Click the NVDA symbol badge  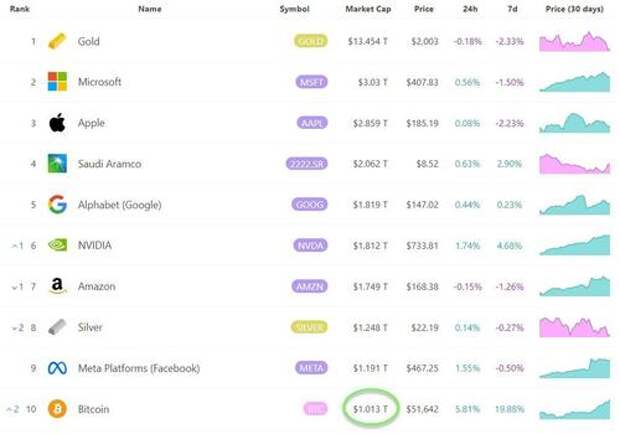tap(311, 246)
